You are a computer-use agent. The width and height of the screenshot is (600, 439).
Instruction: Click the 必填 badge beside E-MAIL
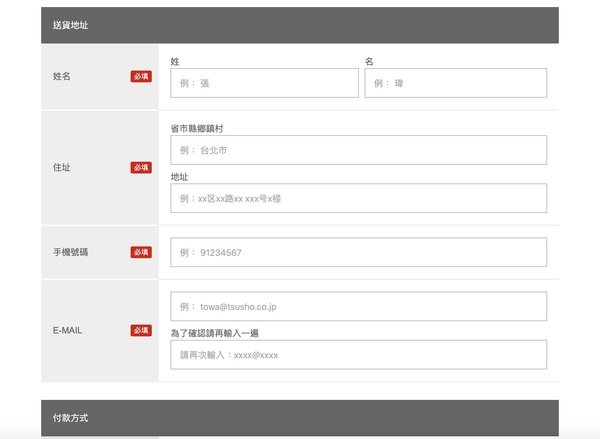(x=141, y=330)
